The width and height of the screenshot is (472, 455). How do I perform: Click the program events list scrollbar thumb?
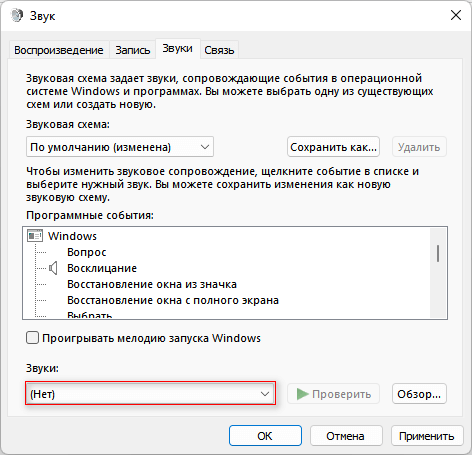438,253
